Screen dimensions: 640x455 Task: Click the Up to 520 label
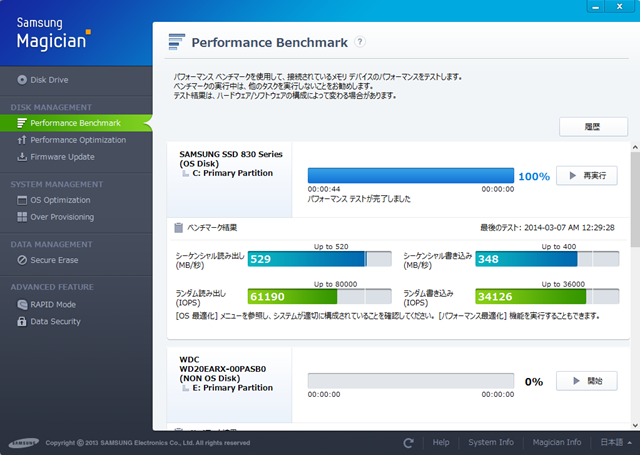click(331, 246)
